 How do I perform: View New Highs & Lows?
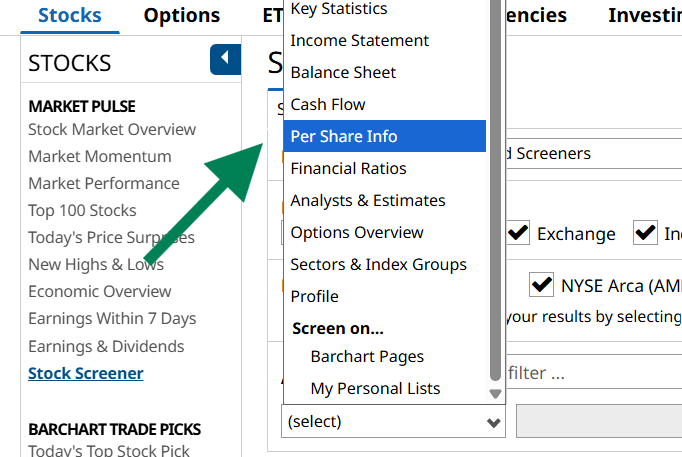pos(95,264)
